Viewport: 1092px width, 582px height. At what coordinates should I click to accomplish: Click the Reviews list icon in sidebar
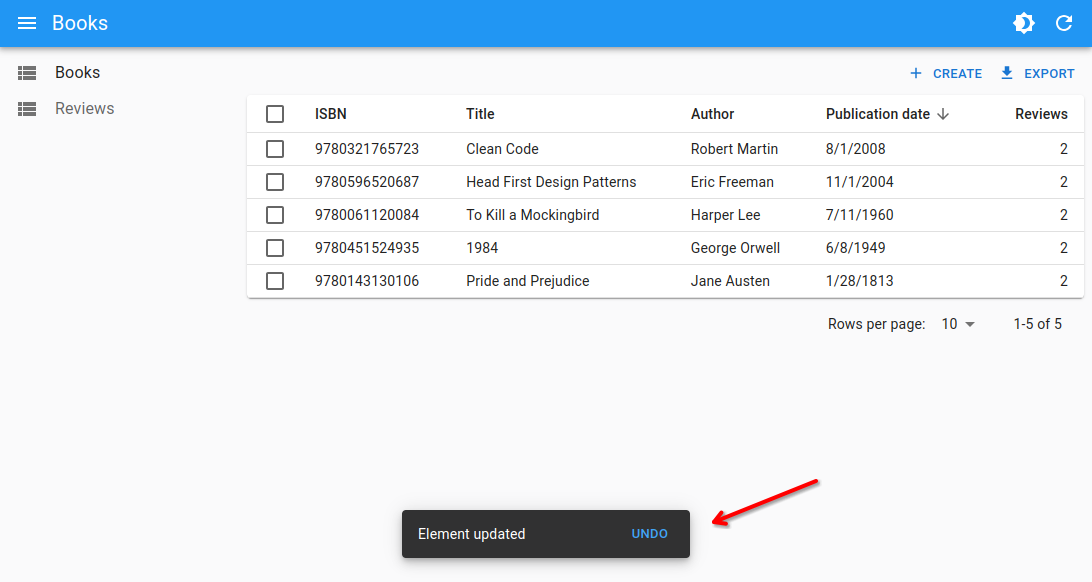click(x=27, y=109)
